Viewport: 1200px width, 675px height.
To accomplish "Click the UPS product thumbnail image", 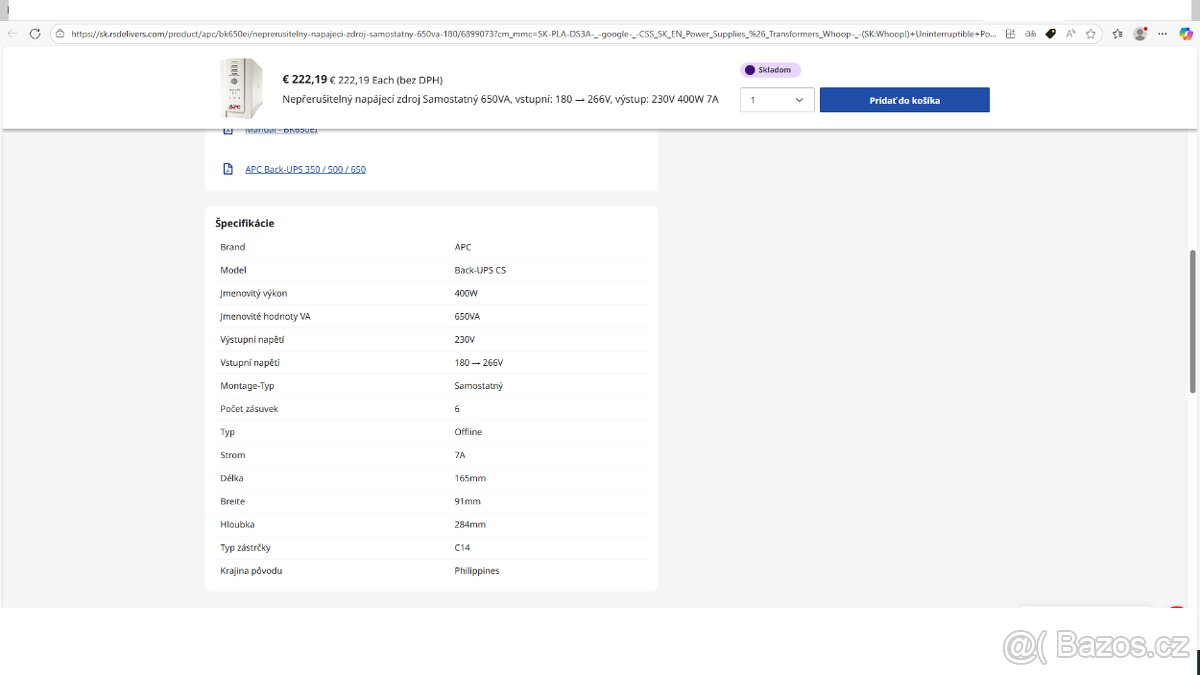I will coord(241,88).
